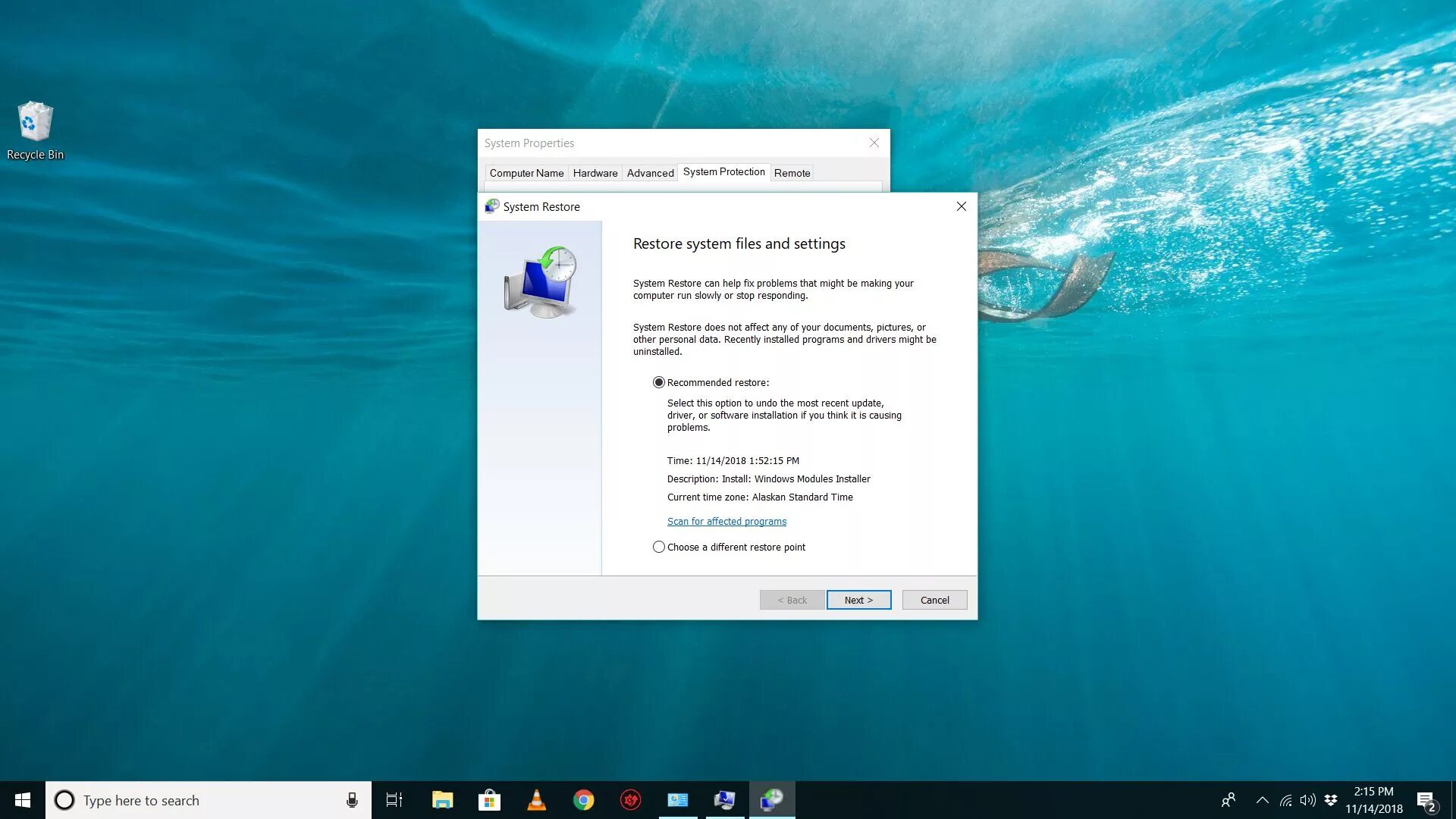
Task: Open the Action Center notifications icon
Action: click(x=1426, y=801)
